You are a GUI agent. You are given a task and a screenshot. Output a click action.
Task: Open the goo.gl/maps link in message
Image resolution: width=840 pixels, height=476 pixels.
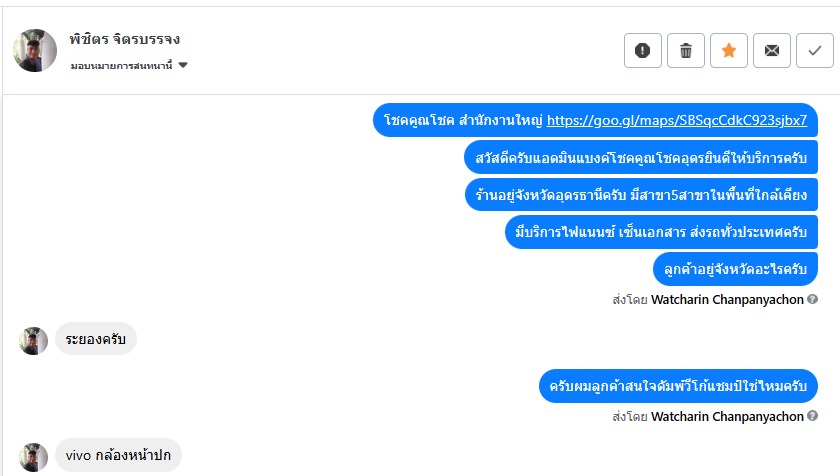[x=677, y=121]
